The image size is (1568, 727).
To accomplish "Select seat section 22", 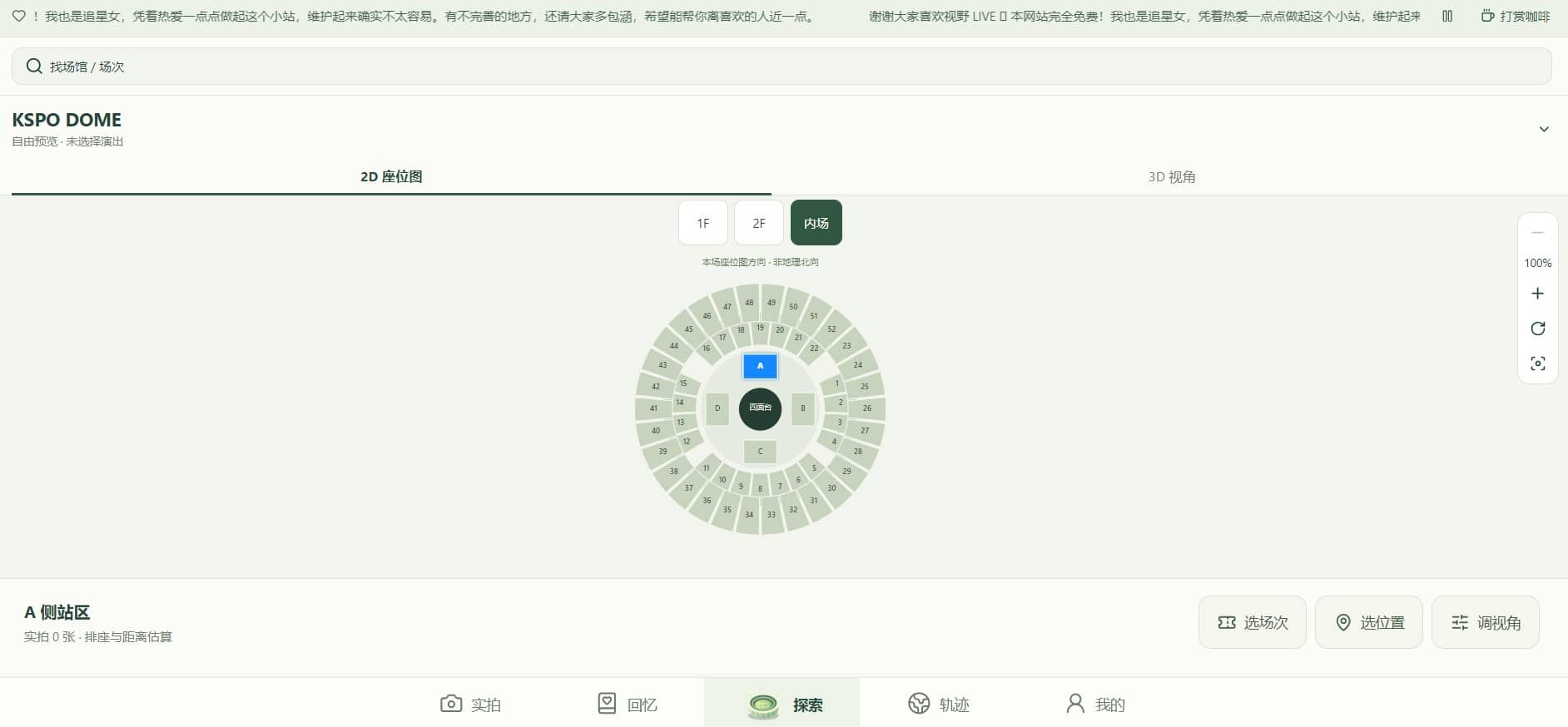I will pyautogui.click(x=814, y=349).
